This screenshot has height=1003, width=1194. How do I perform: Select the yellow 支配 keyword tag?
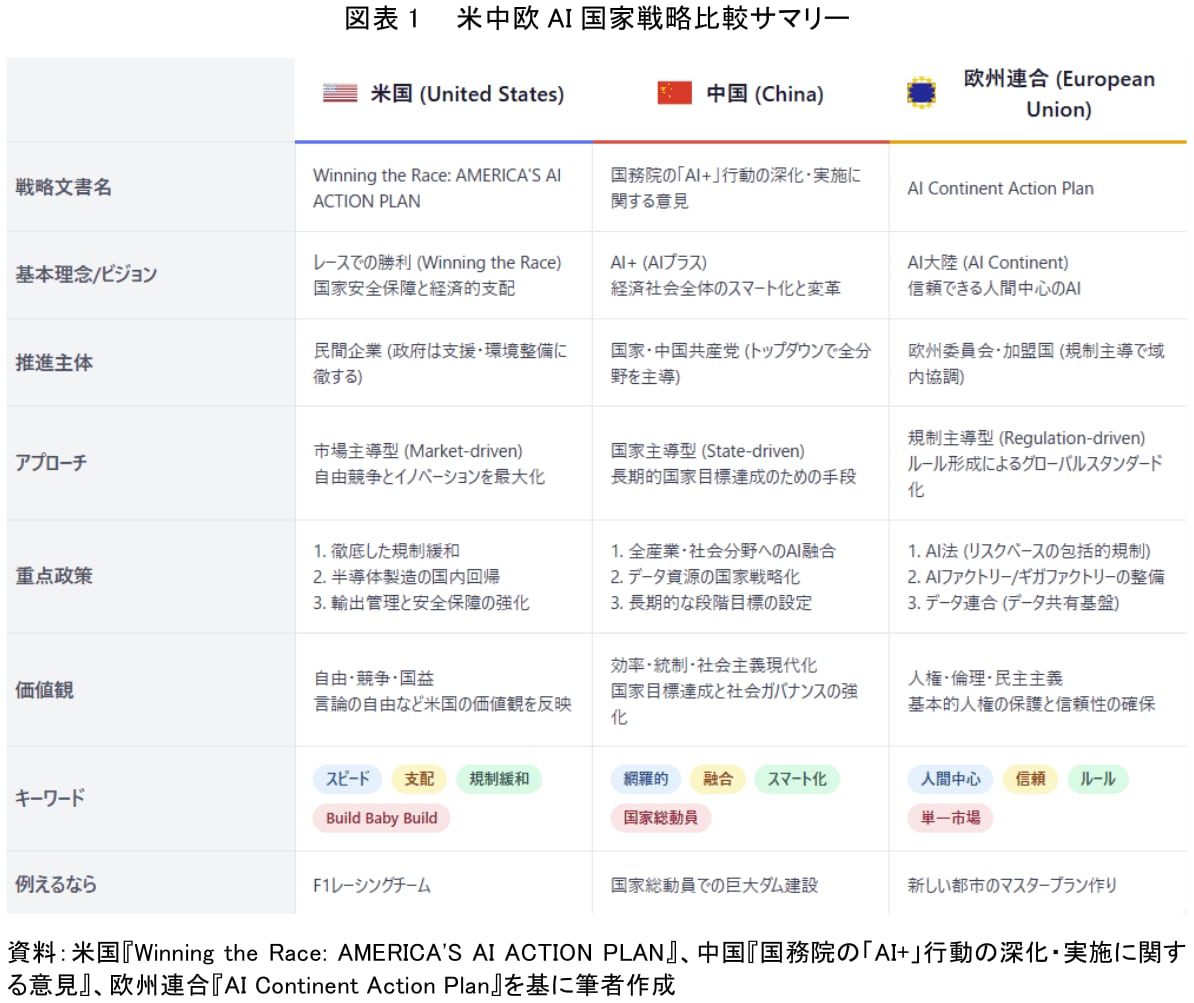point(419,779)
